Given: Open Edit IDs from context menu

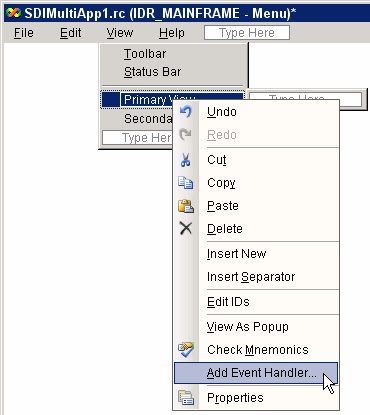Looking at the screenshot, I should [x=256, y=302].
